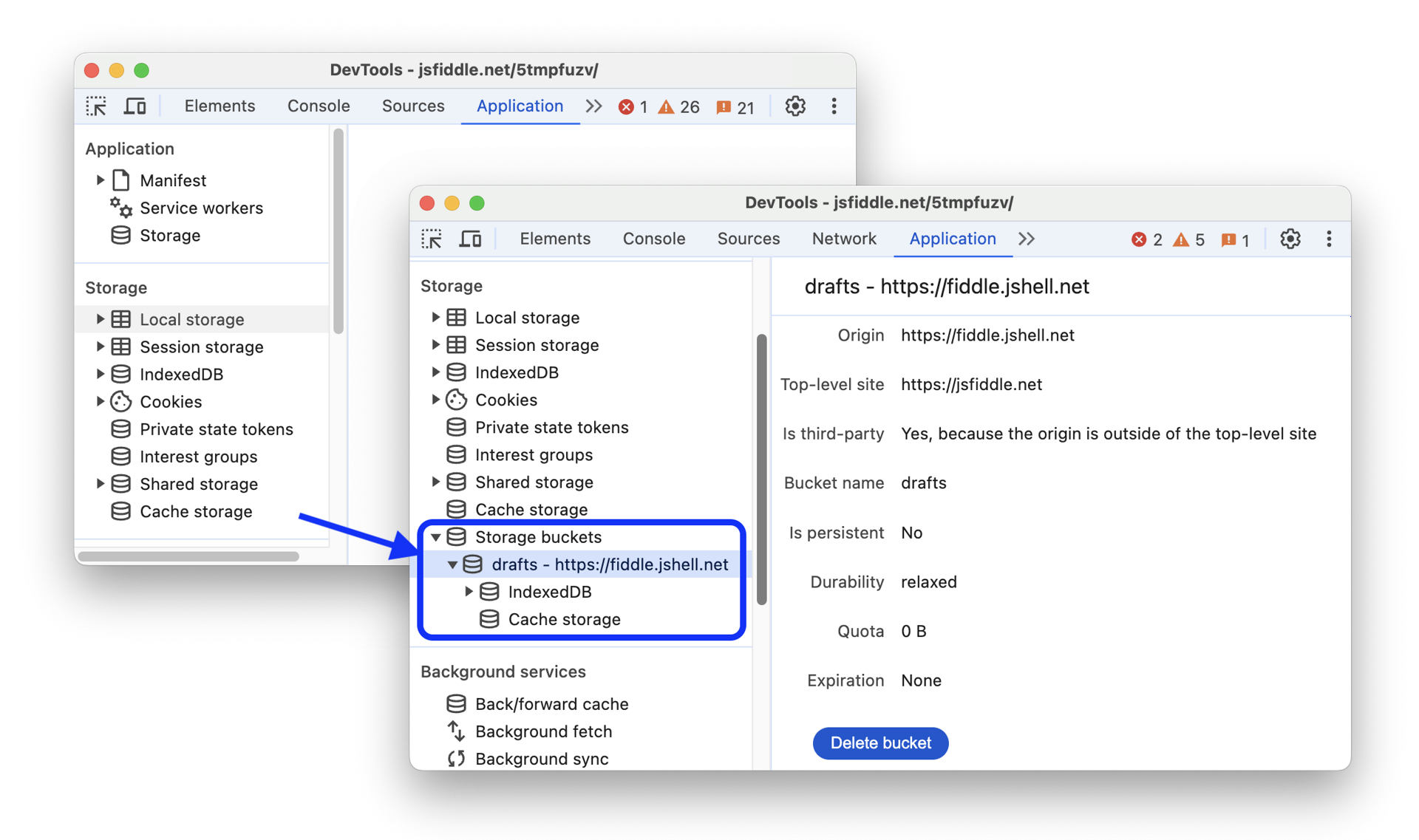Click the Settings gear icon
Image resolution: width=1419 pixels, height=840 pixels.
[x=1291, y=238]
